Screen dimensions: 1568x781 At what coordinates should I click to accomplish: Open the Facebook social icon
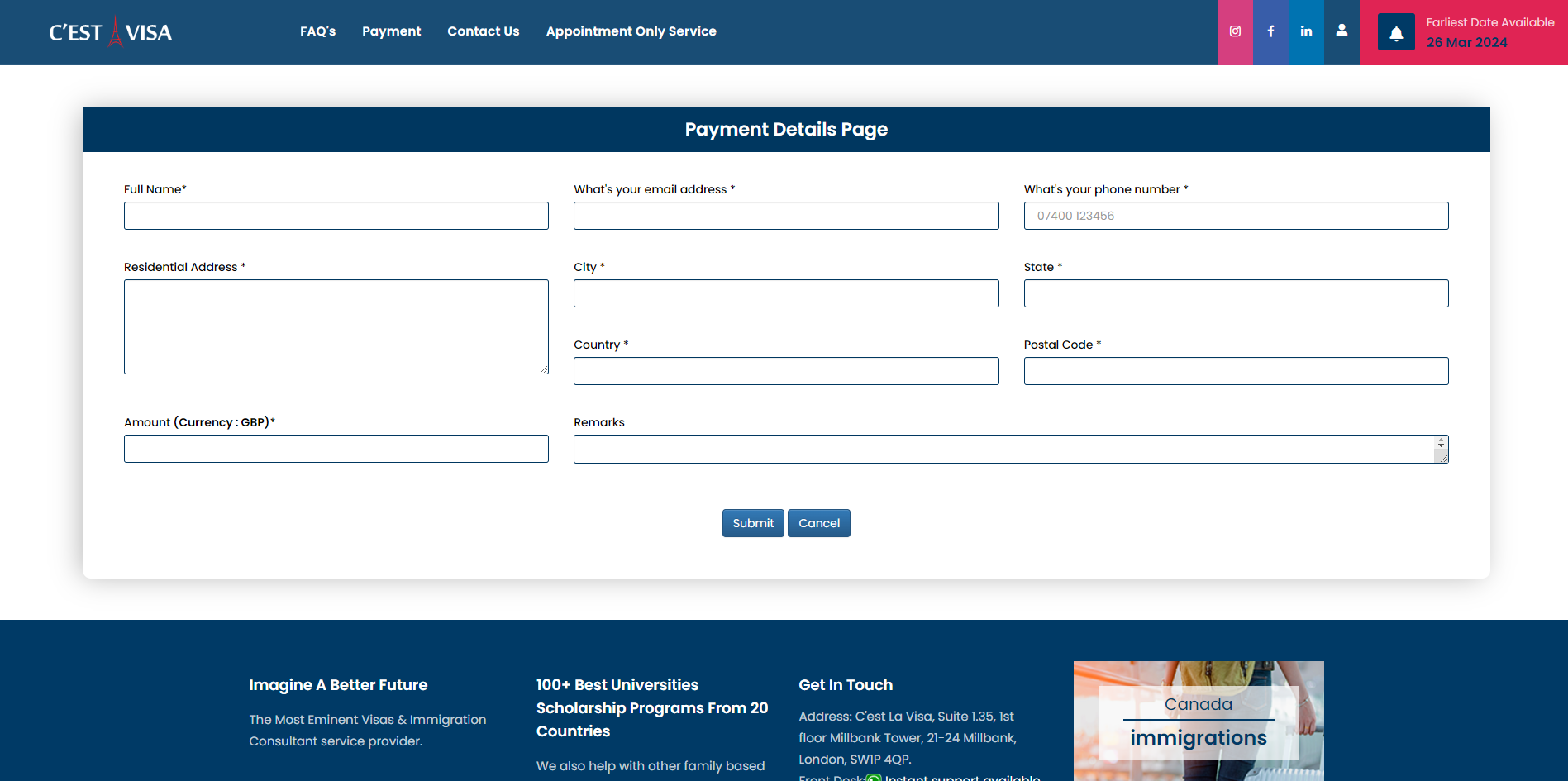(x=1270, y=31)
